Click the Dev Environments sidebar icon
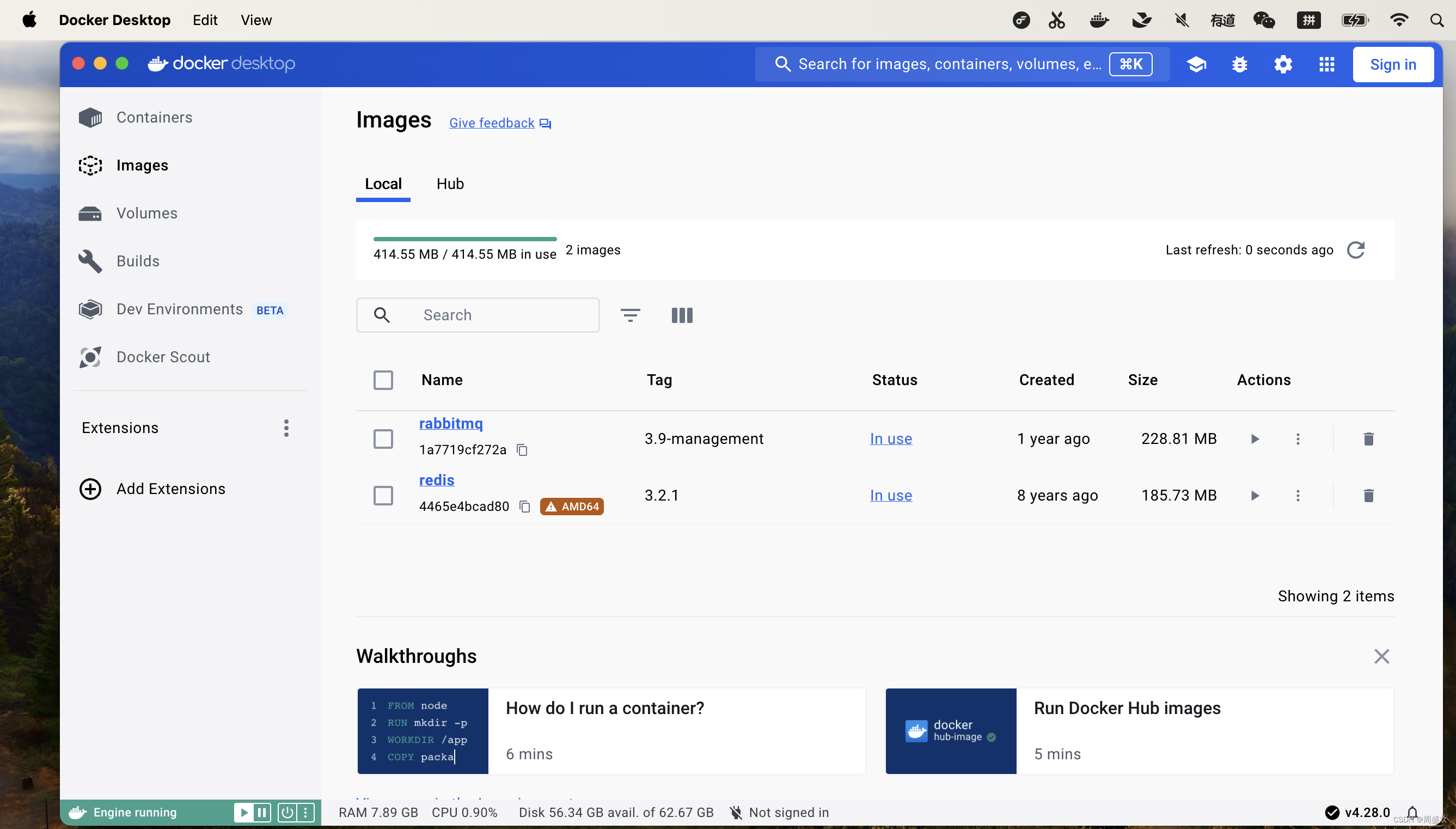The image size is (1456, 829). 90,309
